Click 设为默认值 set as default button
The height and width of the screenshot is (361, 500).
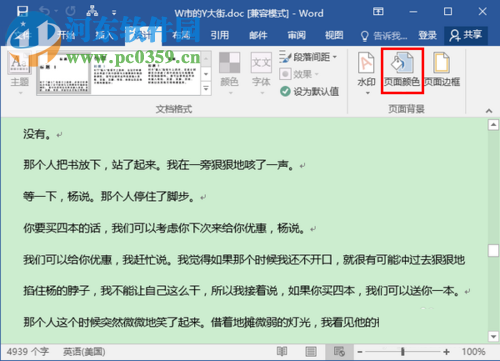309,91
